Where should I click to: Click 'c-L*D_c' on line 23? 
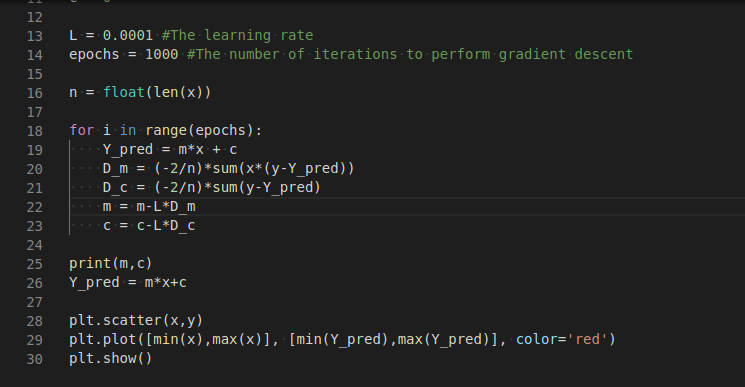pos(166,225)
